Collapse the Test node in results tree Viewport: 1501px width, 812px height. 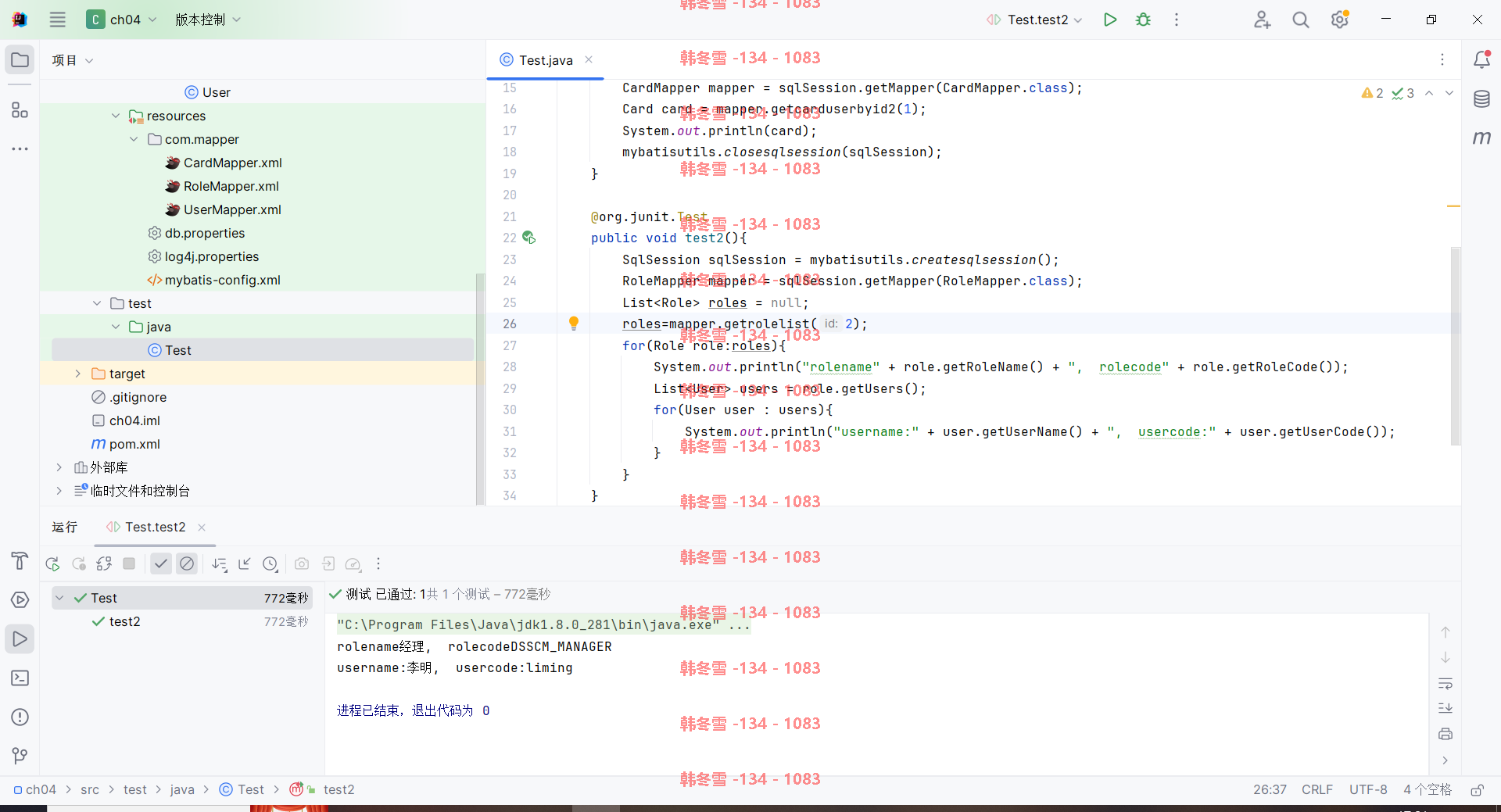[x=59, y=598]
